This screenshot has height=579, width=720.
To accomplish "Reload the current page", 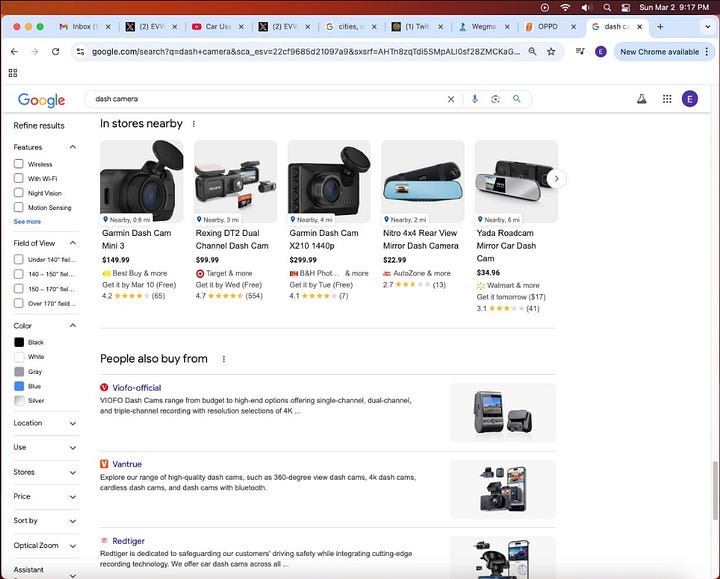I will click(56, 51).
